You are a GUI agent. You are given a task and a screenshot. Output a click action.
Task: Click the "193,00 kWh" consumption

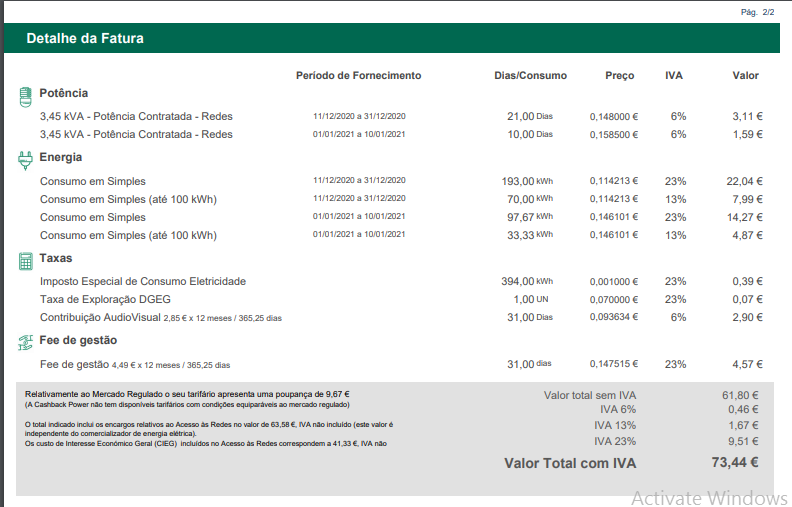click(x=527, y=181)
